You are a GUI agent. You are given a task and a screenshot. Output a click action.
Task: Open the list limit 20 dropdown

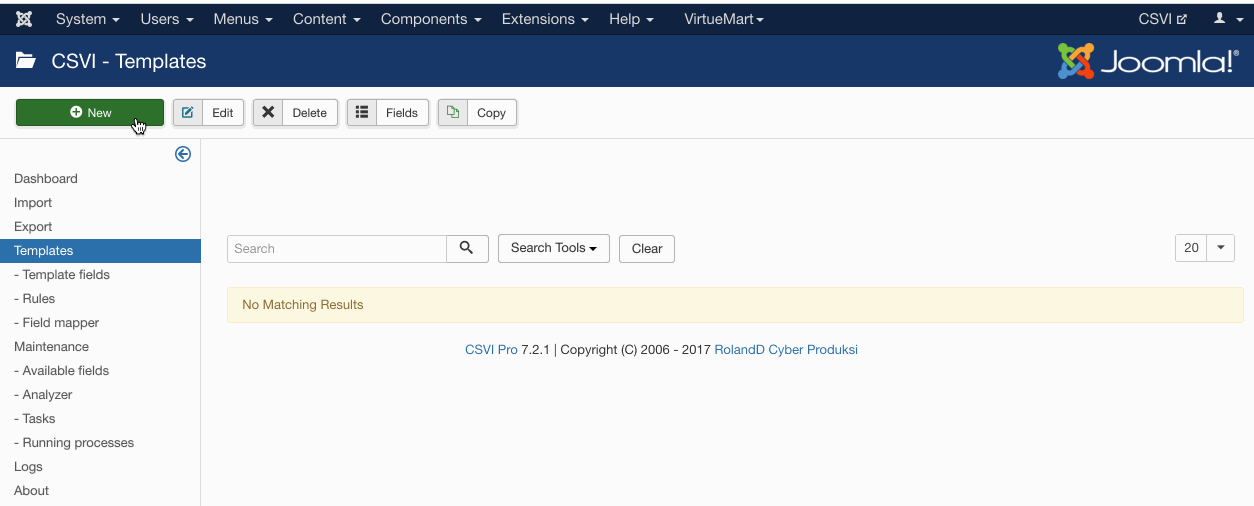[x=1205, y=248]
